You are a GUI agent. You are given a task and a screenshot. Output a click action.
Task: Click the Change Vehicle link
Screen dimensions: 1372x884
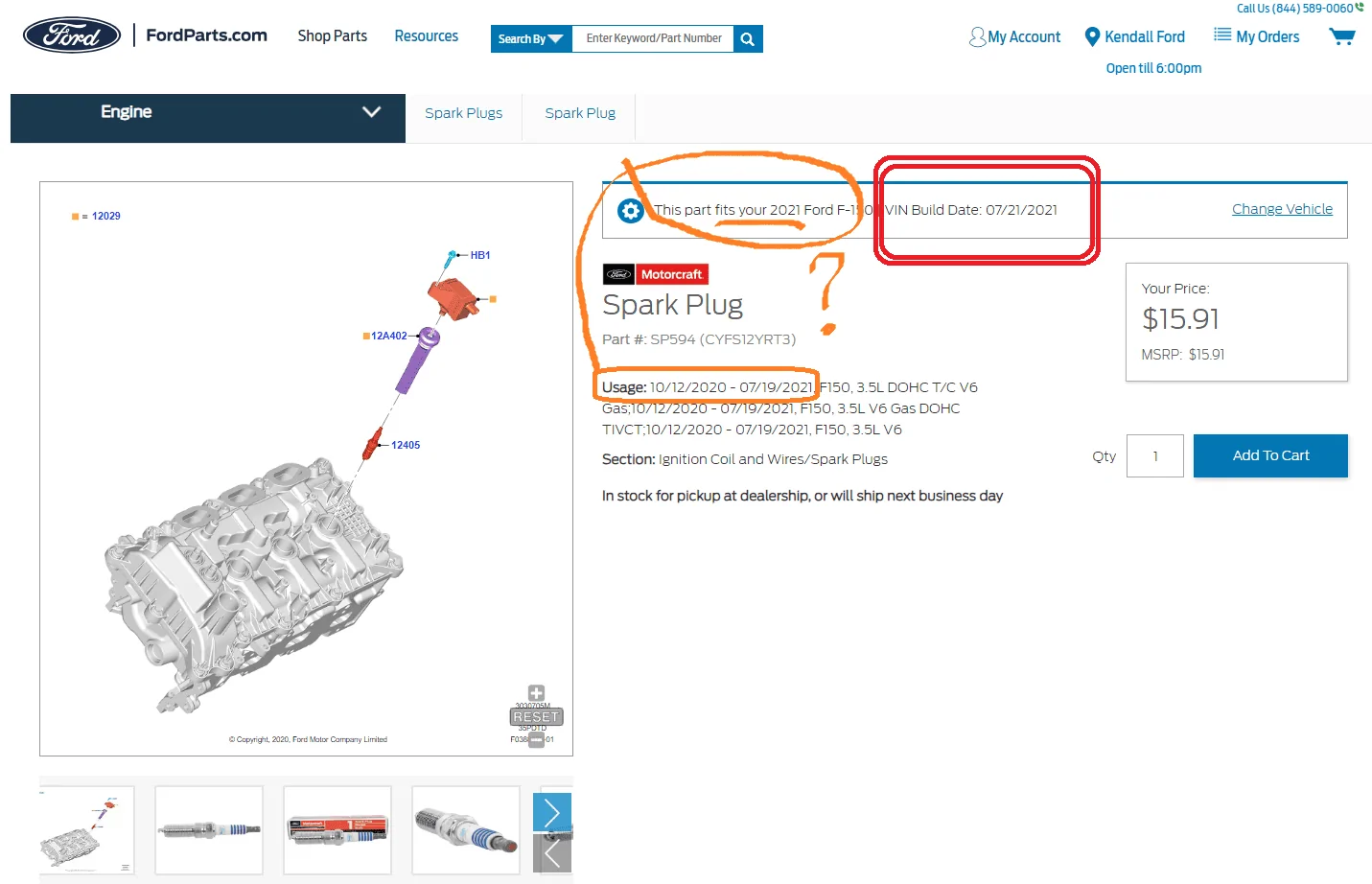point(1282,209)
